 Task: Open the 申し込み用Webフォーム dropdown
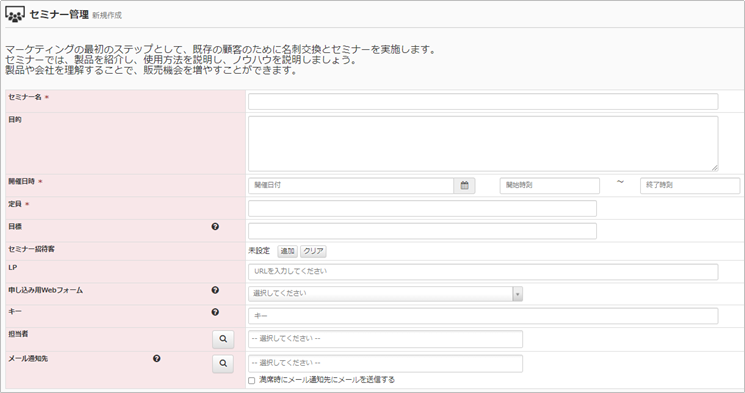385,294
